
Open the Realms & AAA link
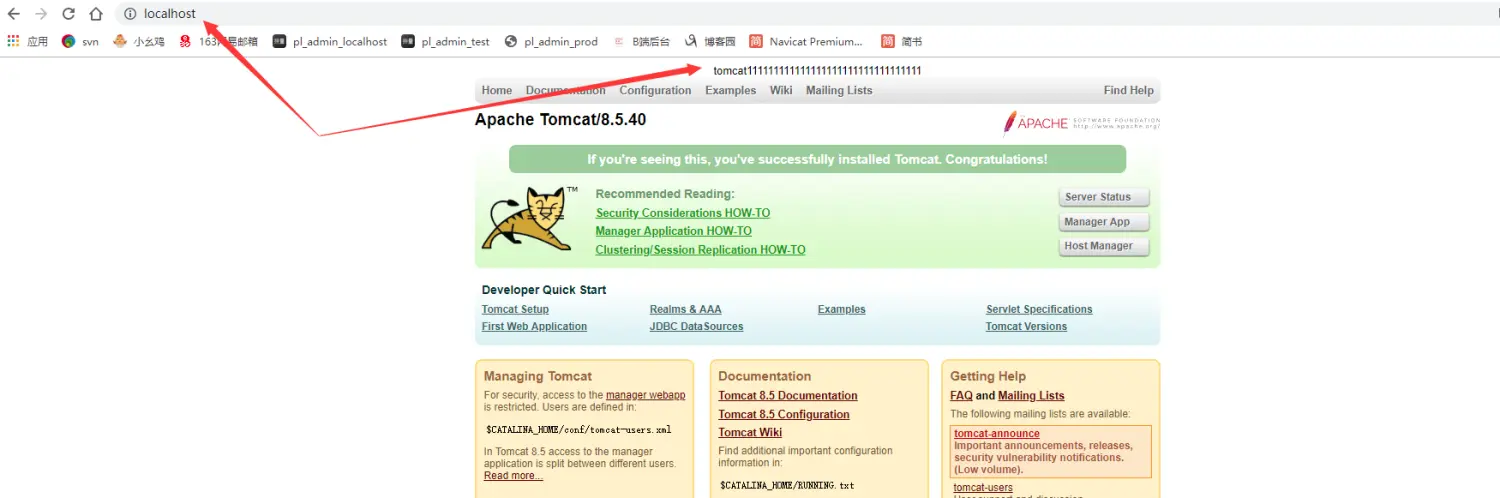(685, 309)
